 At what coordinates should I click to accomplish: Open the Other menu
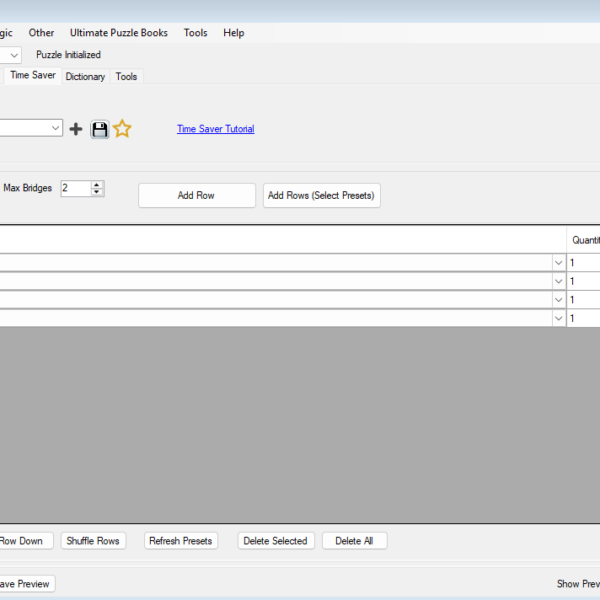tap(41, 33)
